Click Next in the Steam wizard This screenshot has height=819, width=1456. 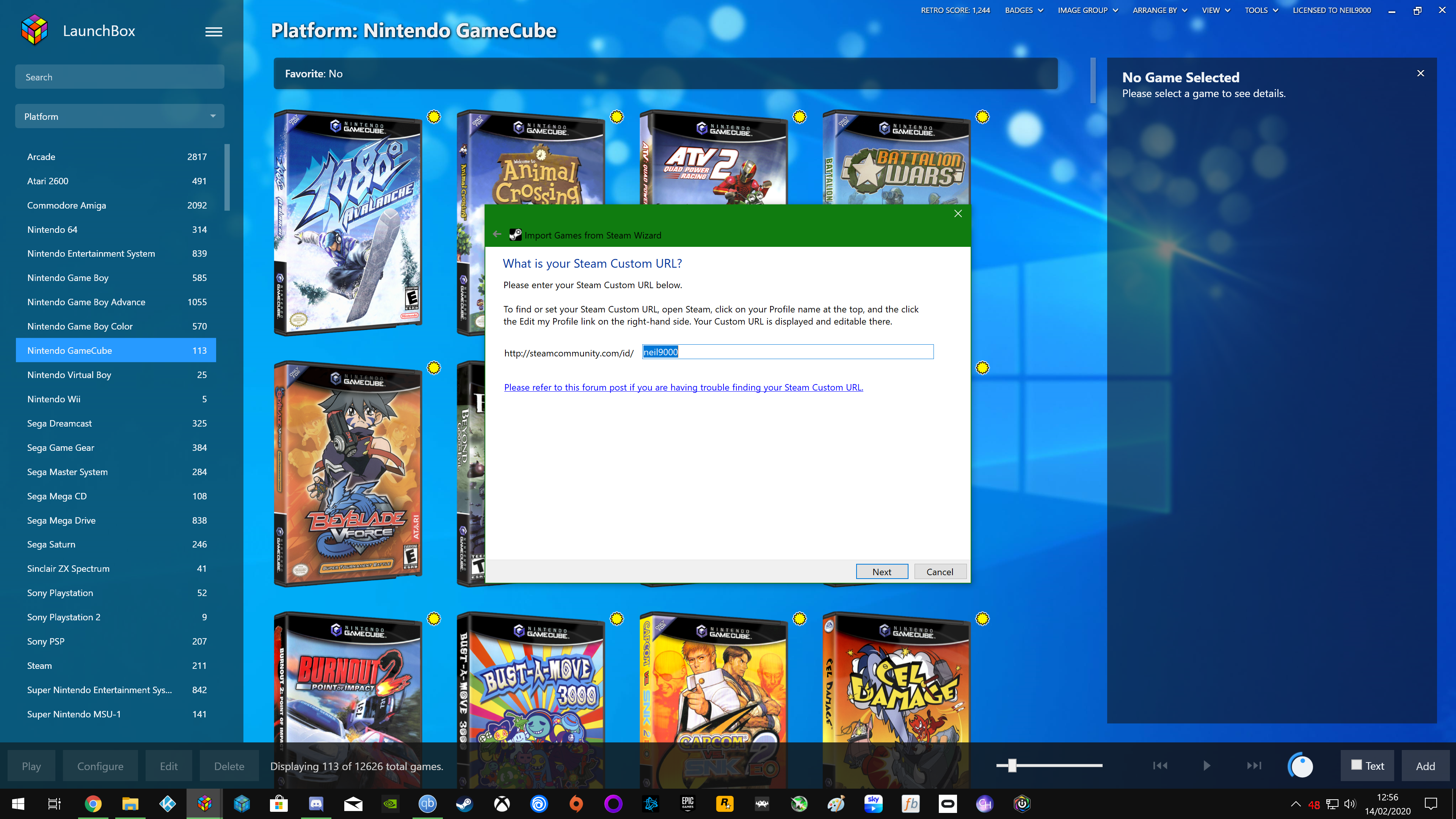pos(882,571)
